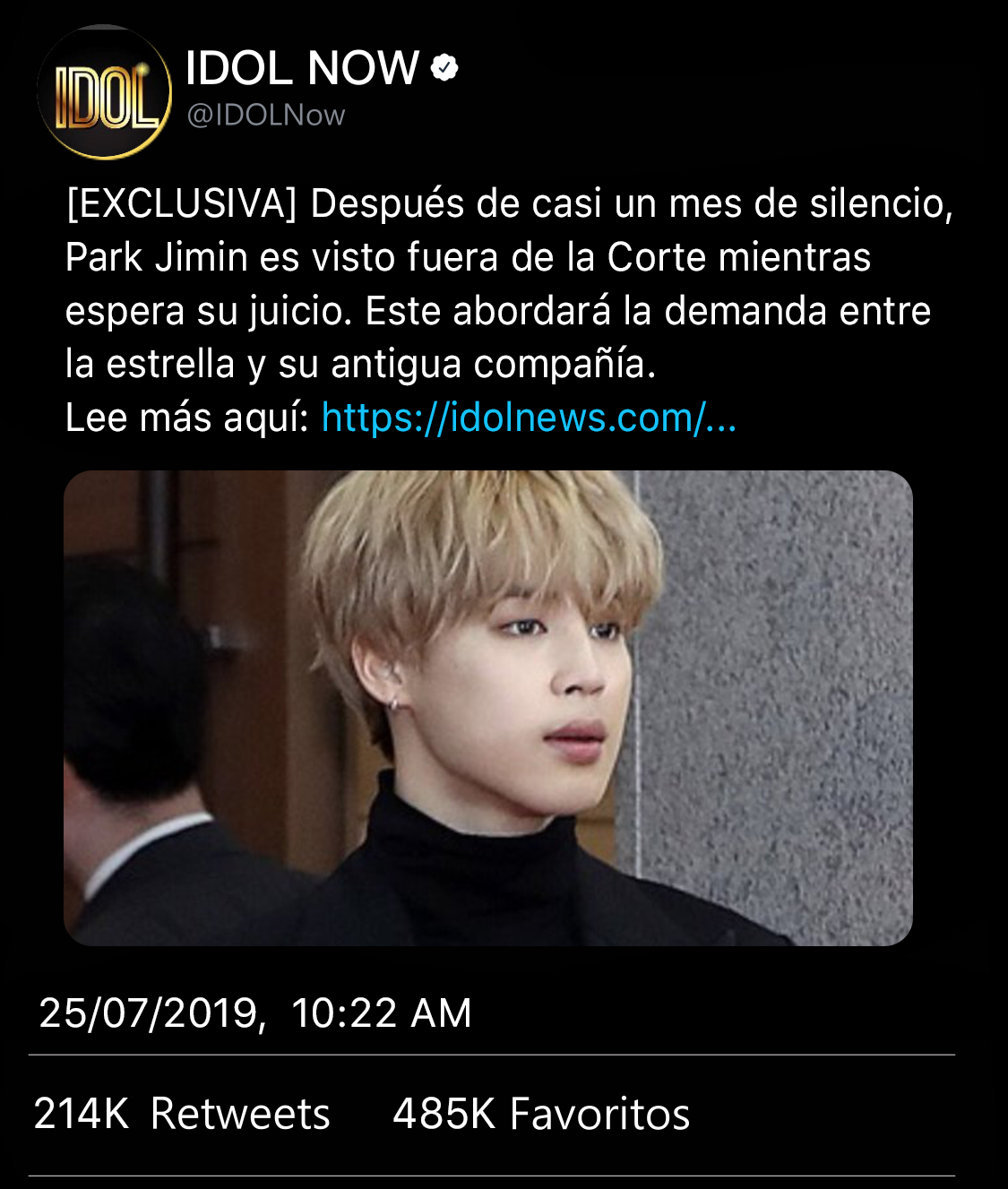Image resolution: width=1008 pixels, height=1189 pixels.
Task: Click the "espera su juicio" tweet line
Action: click(498, 312)
